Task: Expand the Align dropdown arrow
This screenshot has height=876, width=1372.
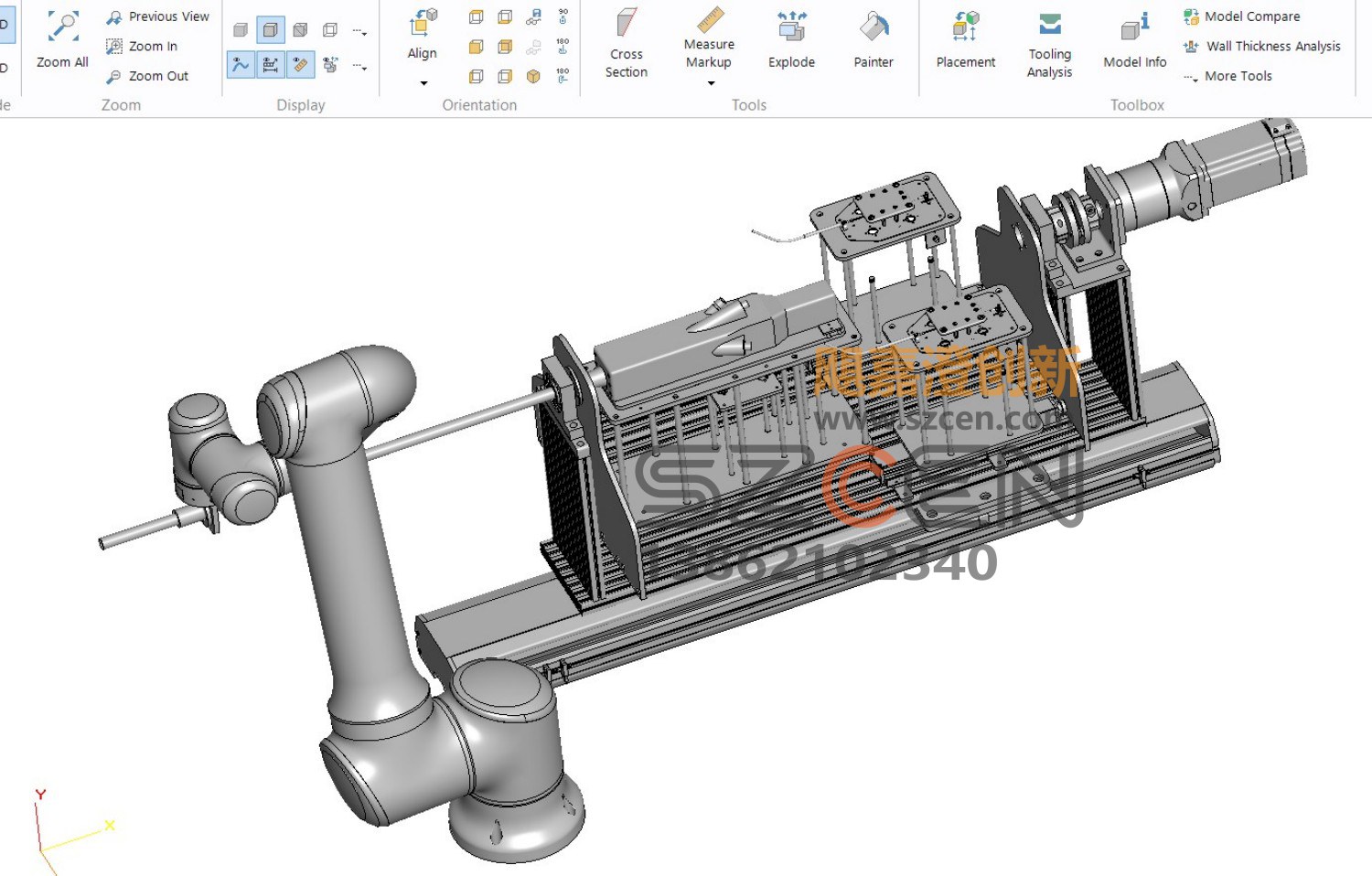Action: point(423,83)
